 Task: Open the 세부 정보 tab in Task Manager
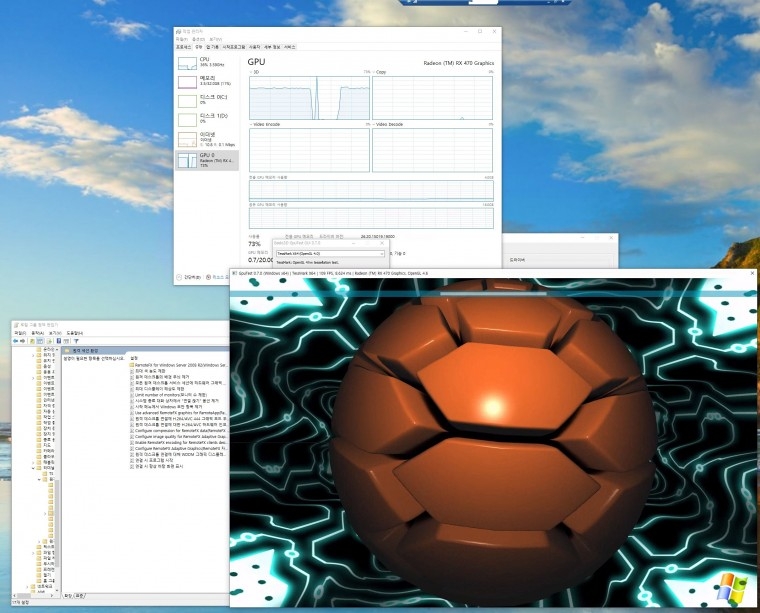tap(272, 47)
